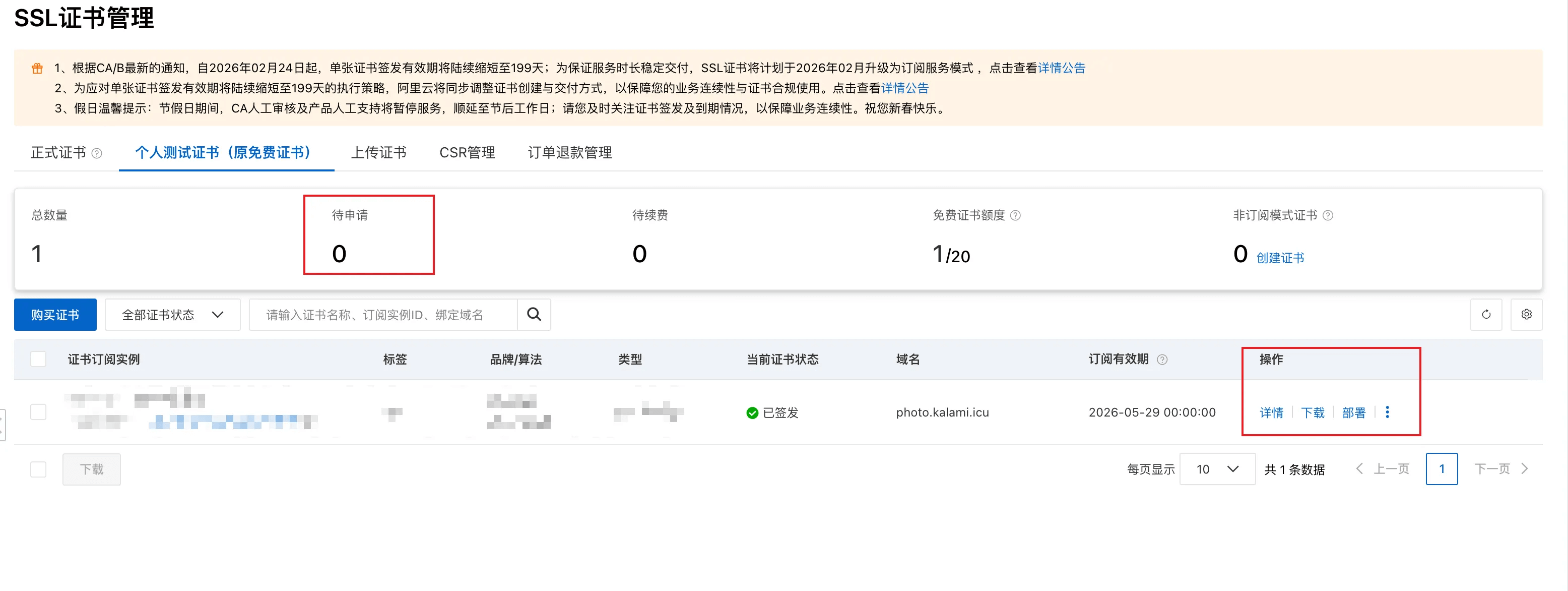The image size is (1568, 591).
Task: Open the page size dropdown showing 10
Action: click(x=1217, y=469)
